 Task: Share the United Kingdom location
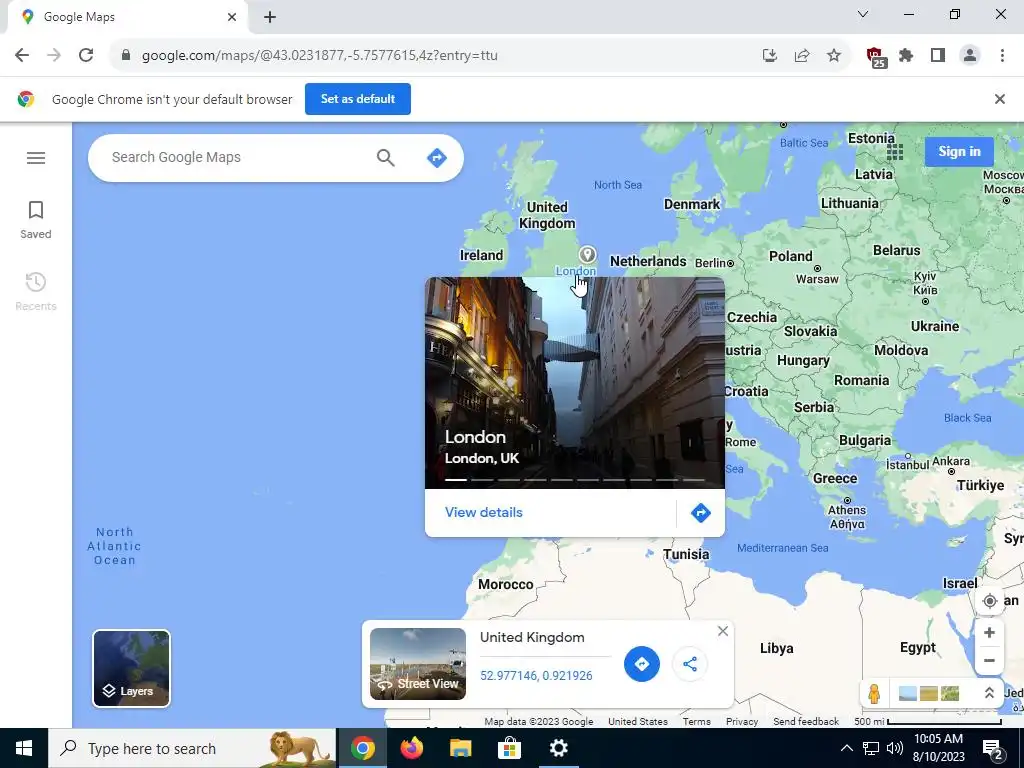pyautogui.click(x=690, y=664)
